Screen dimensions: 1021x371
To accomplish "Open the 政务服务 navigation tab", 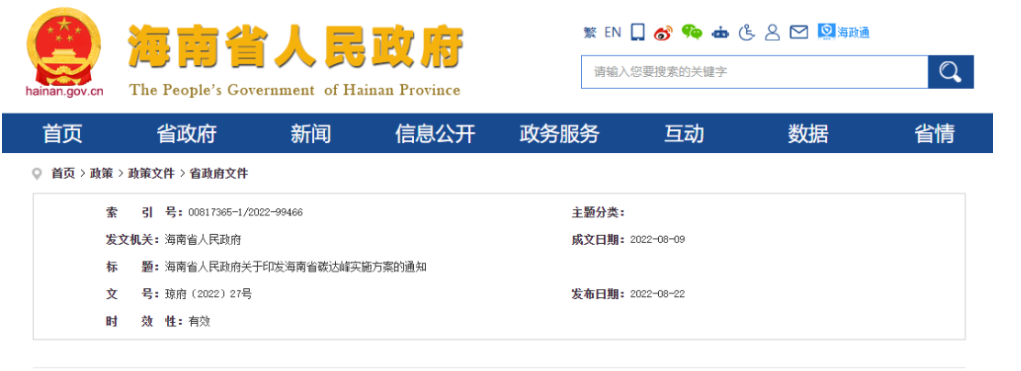I will (x=559, y=133).
